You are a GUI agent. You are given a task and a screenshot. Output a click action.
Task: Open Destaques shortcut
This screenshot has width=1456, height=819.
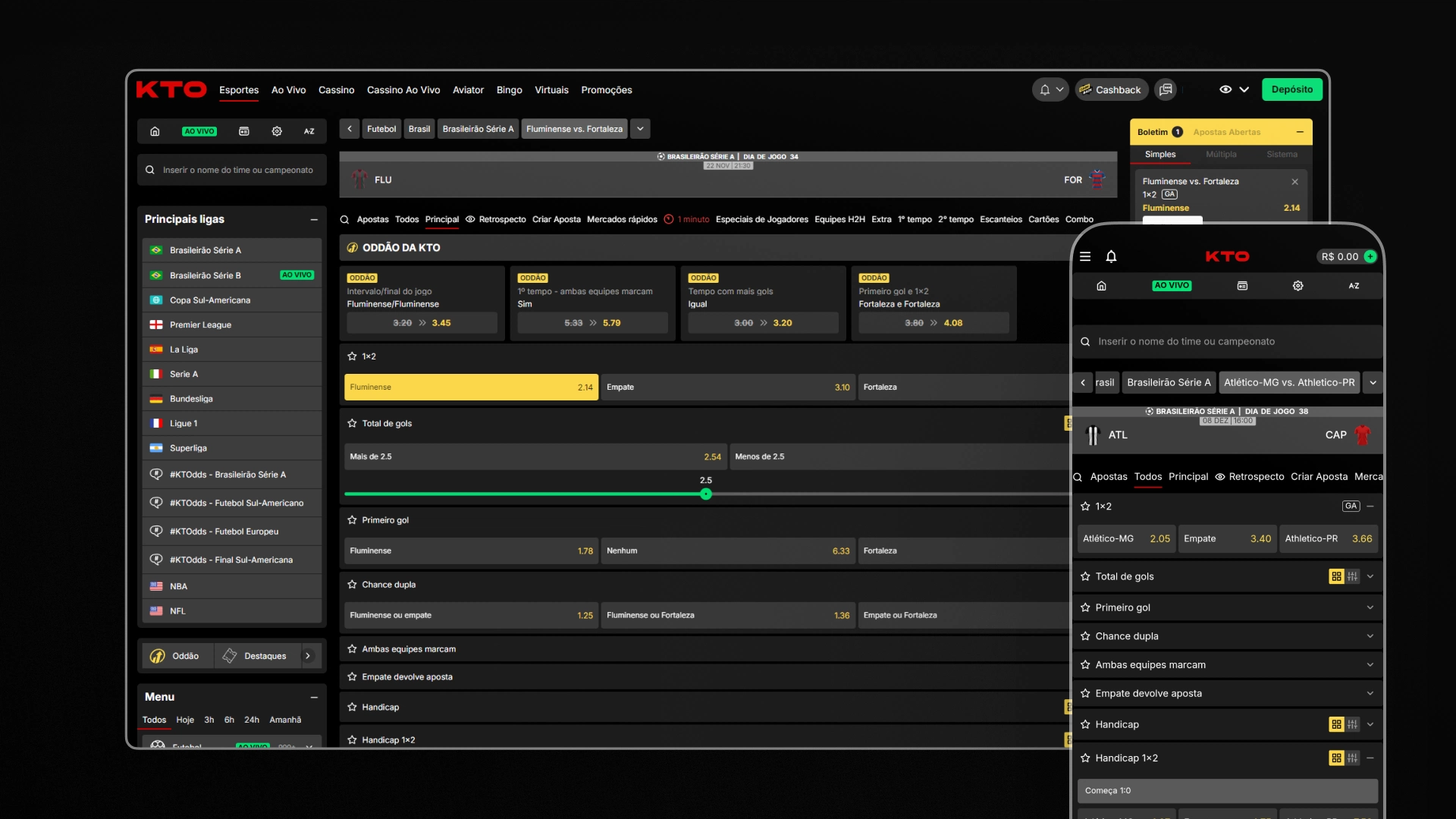256,656
